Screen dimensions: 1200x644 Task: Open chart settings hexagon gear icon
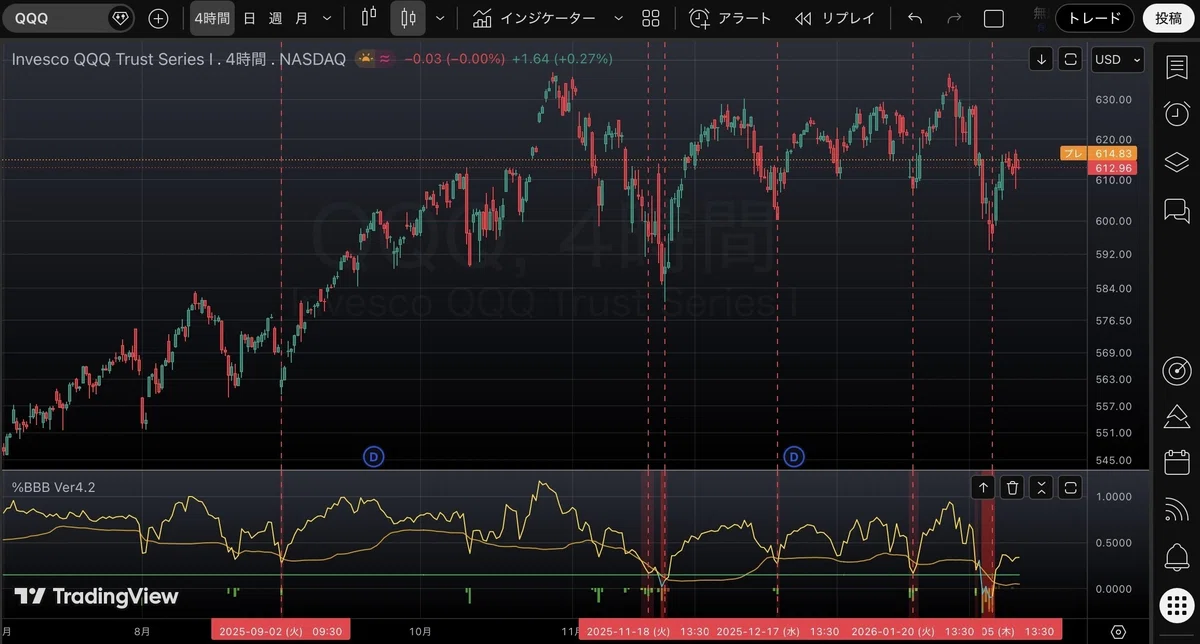[1118, 632]
